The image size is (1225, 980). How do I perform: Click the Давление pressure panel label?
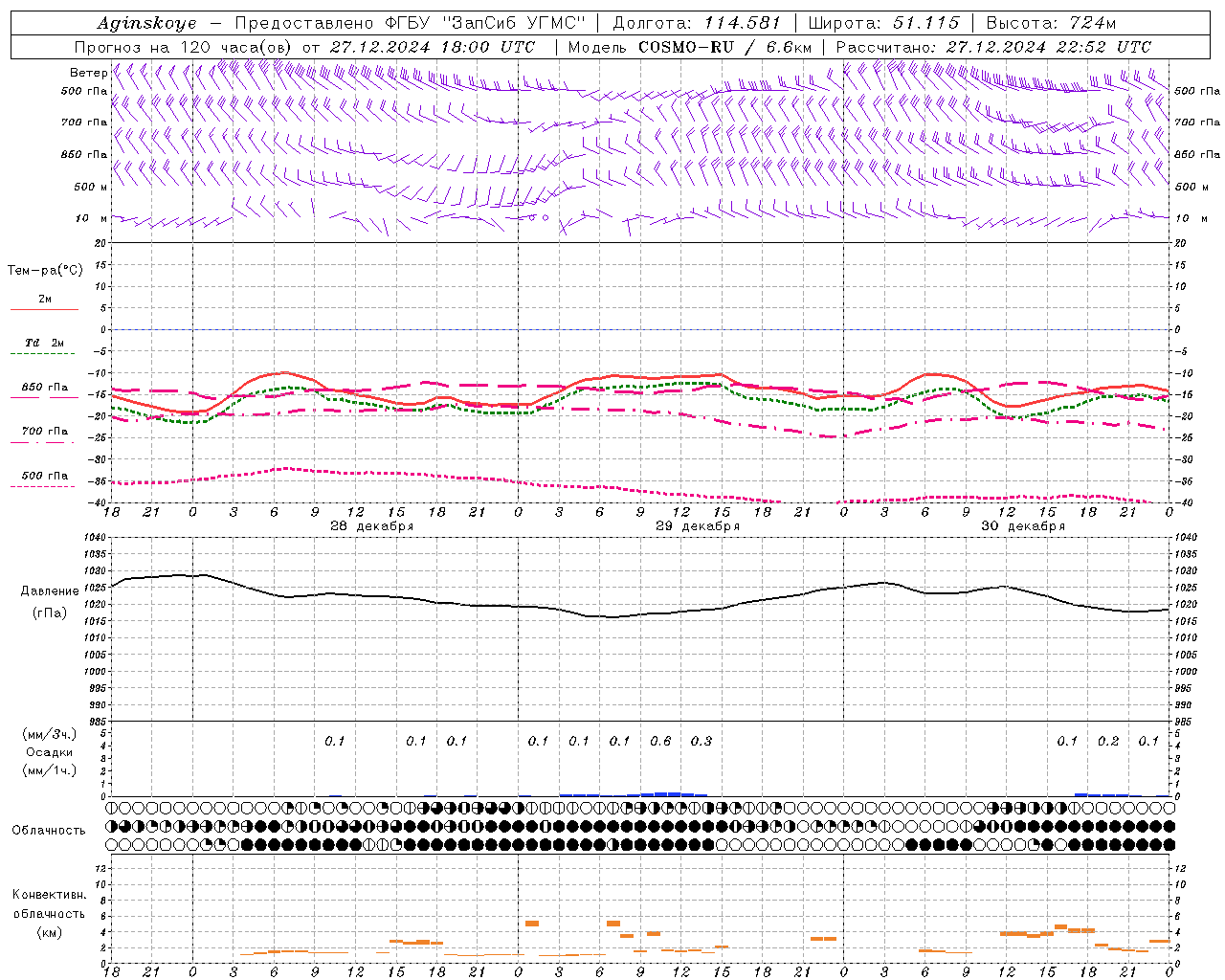pos(50,591)
